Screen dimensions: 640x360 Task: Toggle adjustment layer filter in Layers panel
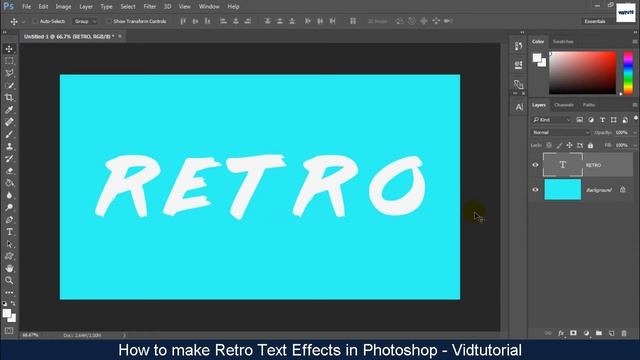click(x=591, y=120)
